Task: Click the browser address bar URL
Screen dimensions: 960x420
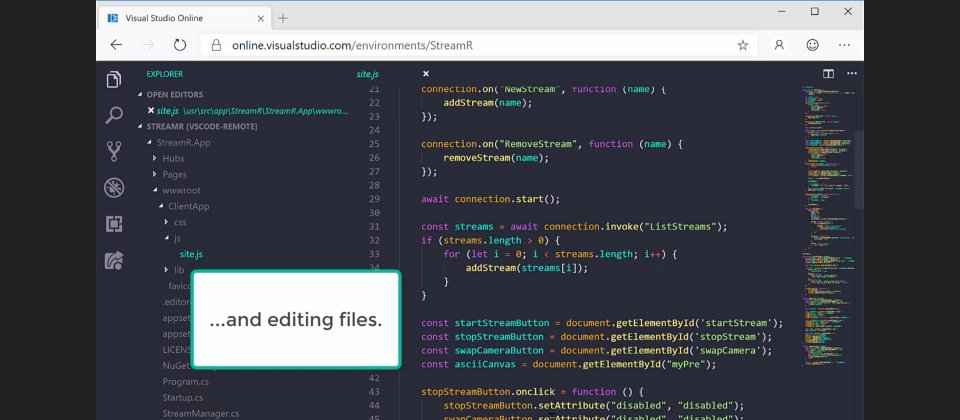Action: click(352, 45)
